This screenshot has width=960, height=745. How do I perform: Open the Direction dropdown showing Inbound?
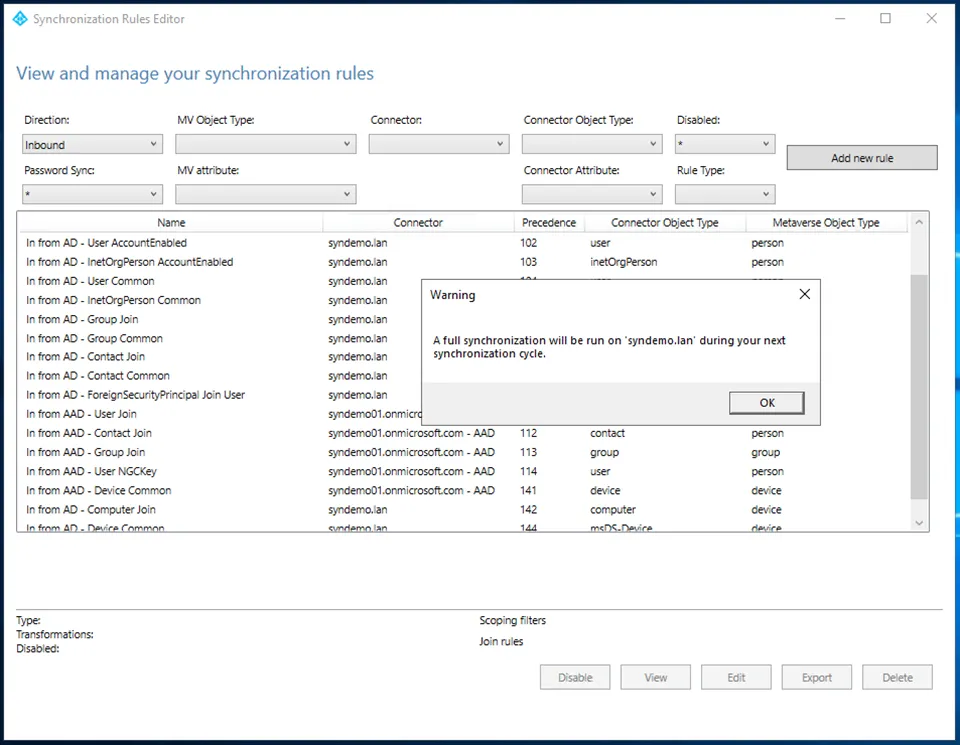pyautogui.click(x=92, y=145)
